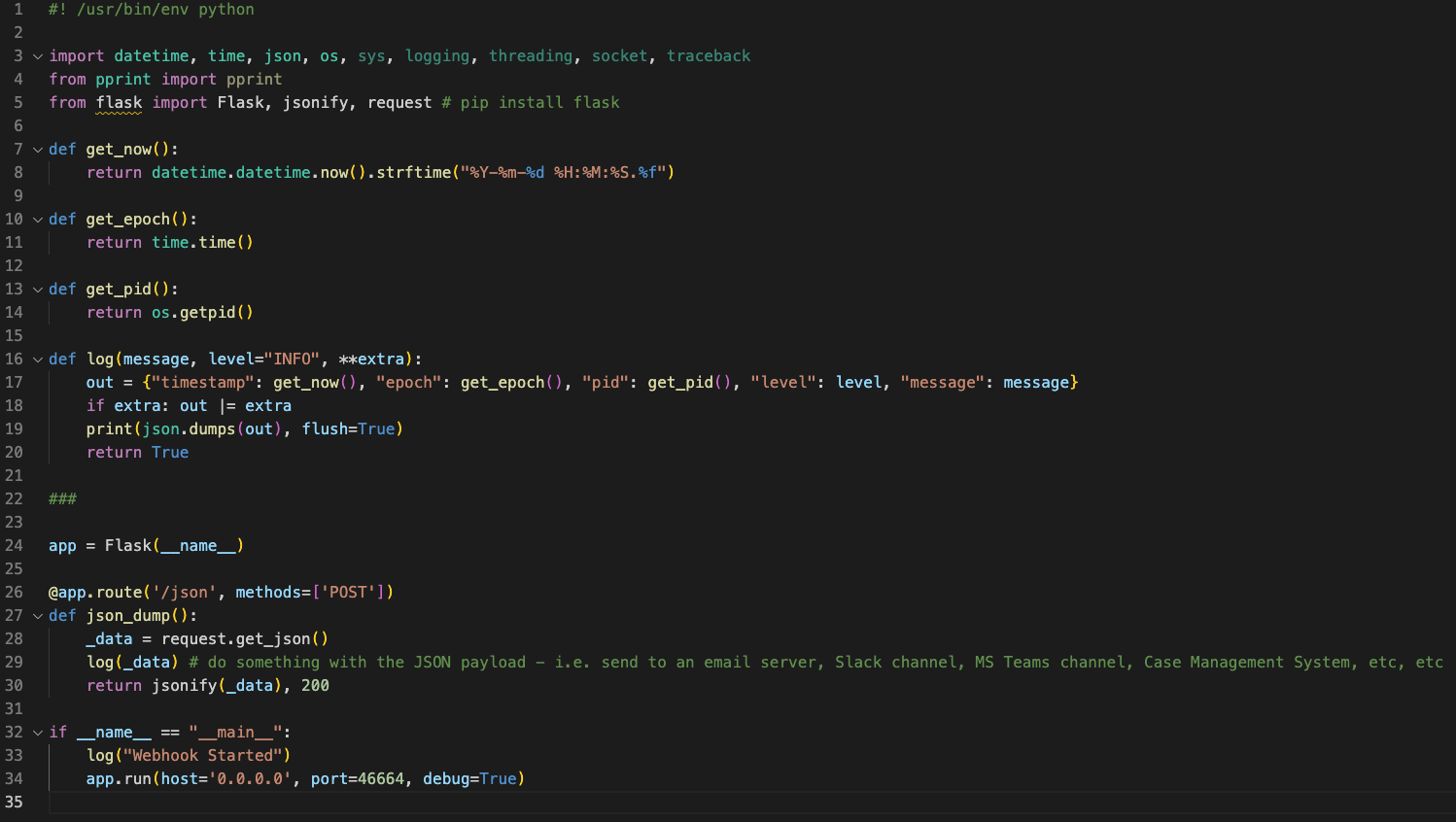Click the '/json' route string
Viewport: 1456px width, 822px height.
pyautogui.click(x=185, y=593)
